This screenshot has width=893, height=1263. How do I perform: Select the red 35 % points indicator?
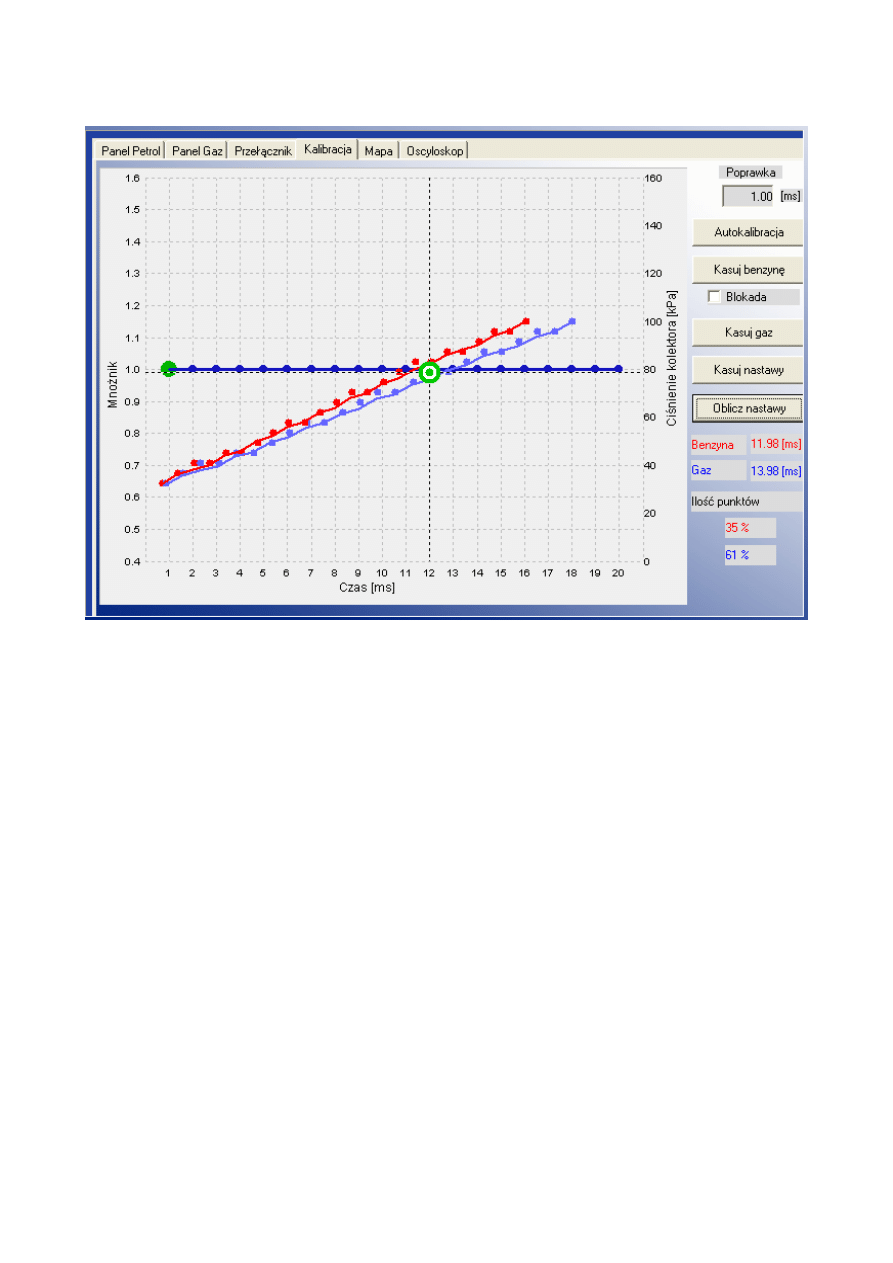tap(750, 528)
